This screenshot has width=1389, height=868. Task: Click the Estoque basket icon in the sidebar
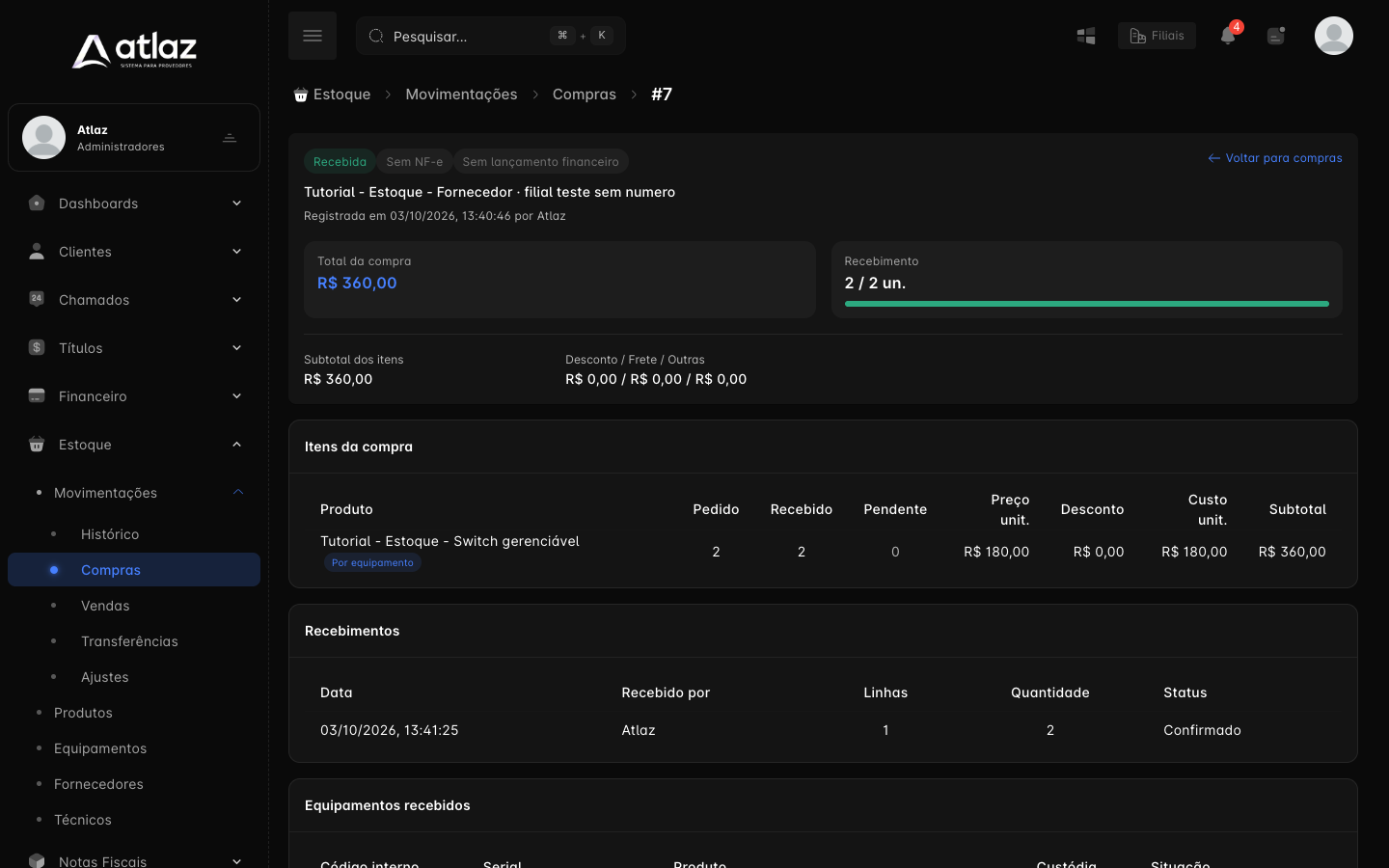tap(37, 444)
